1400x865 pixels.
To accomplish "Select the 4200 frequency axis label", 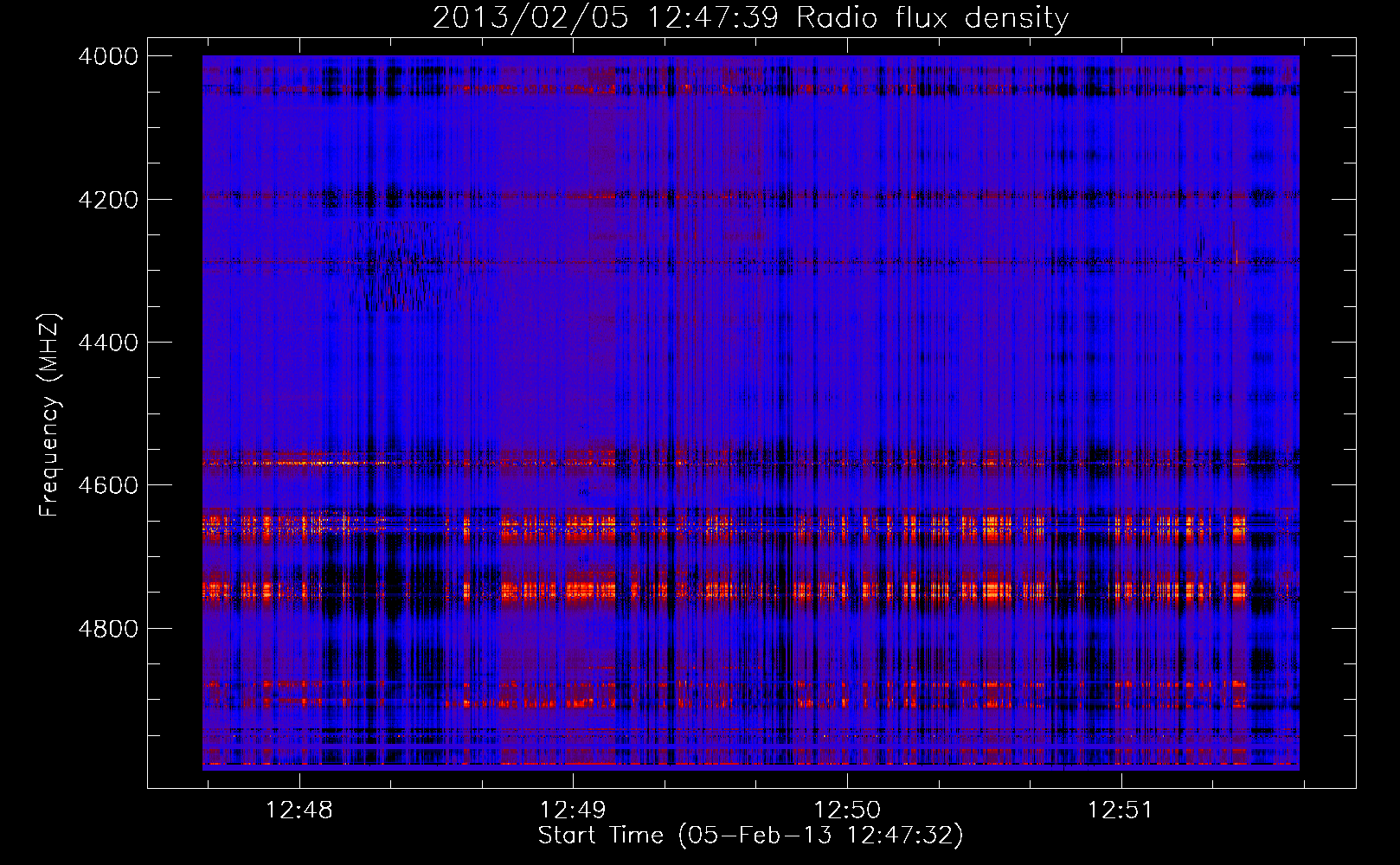I will click(x=108, y=200).
